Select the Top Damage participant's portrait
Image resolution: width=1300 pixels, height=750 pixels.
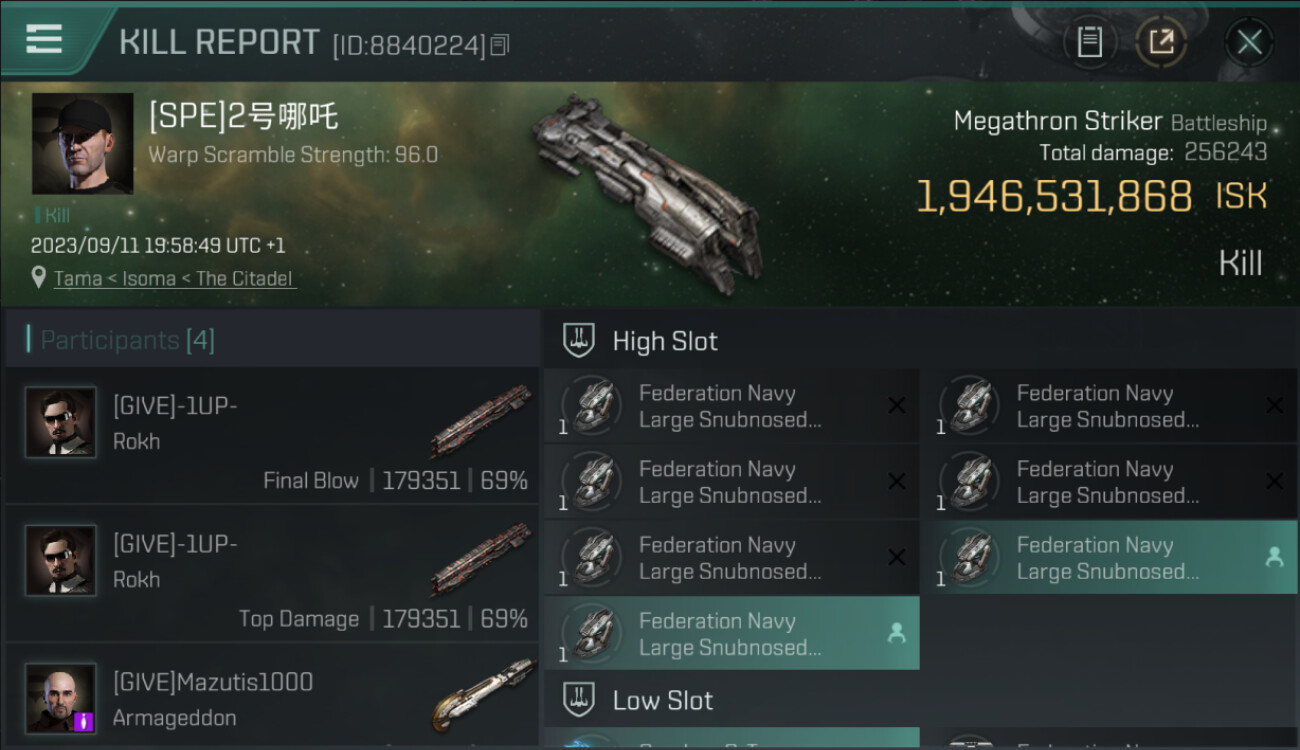[x=61, y=561]
